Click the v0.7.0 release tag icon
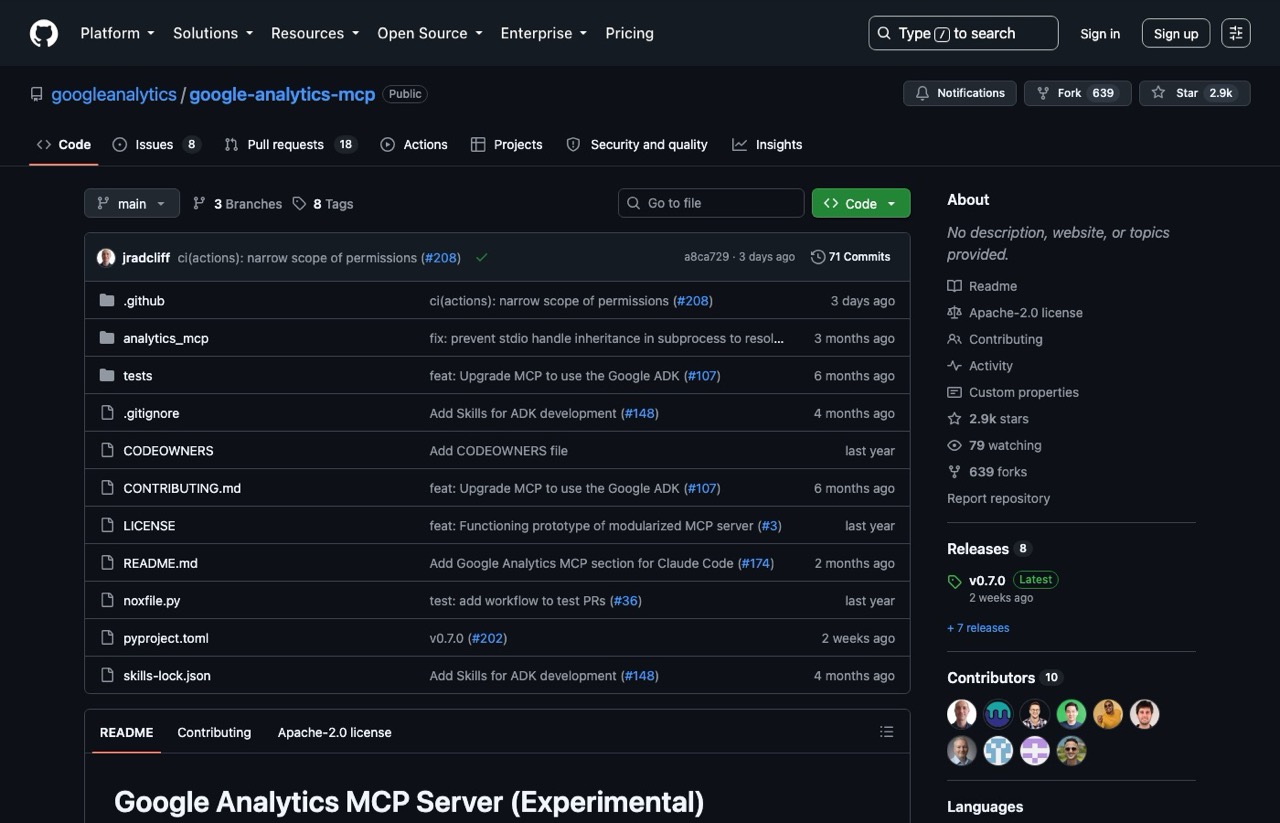The image size is (1280, 823). (x=954, y=581)
